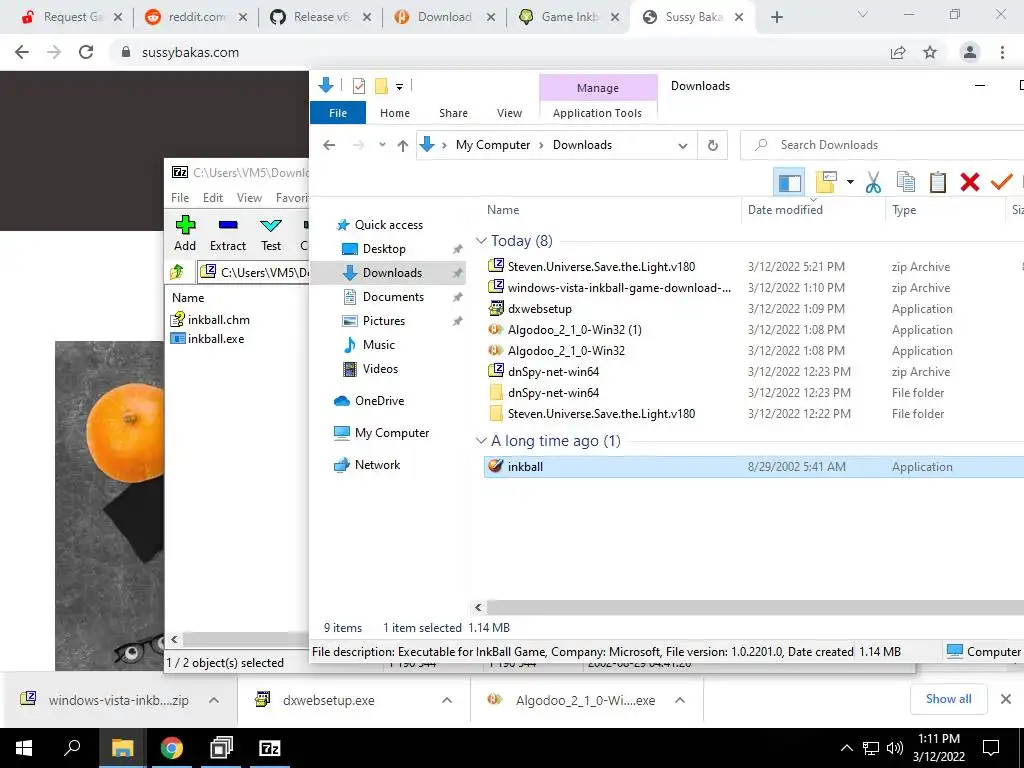Sort by Date modified column
Image resolution: width=1024 pixels, height=768 pixels.
pyautogui.click(x=785, y=210)
